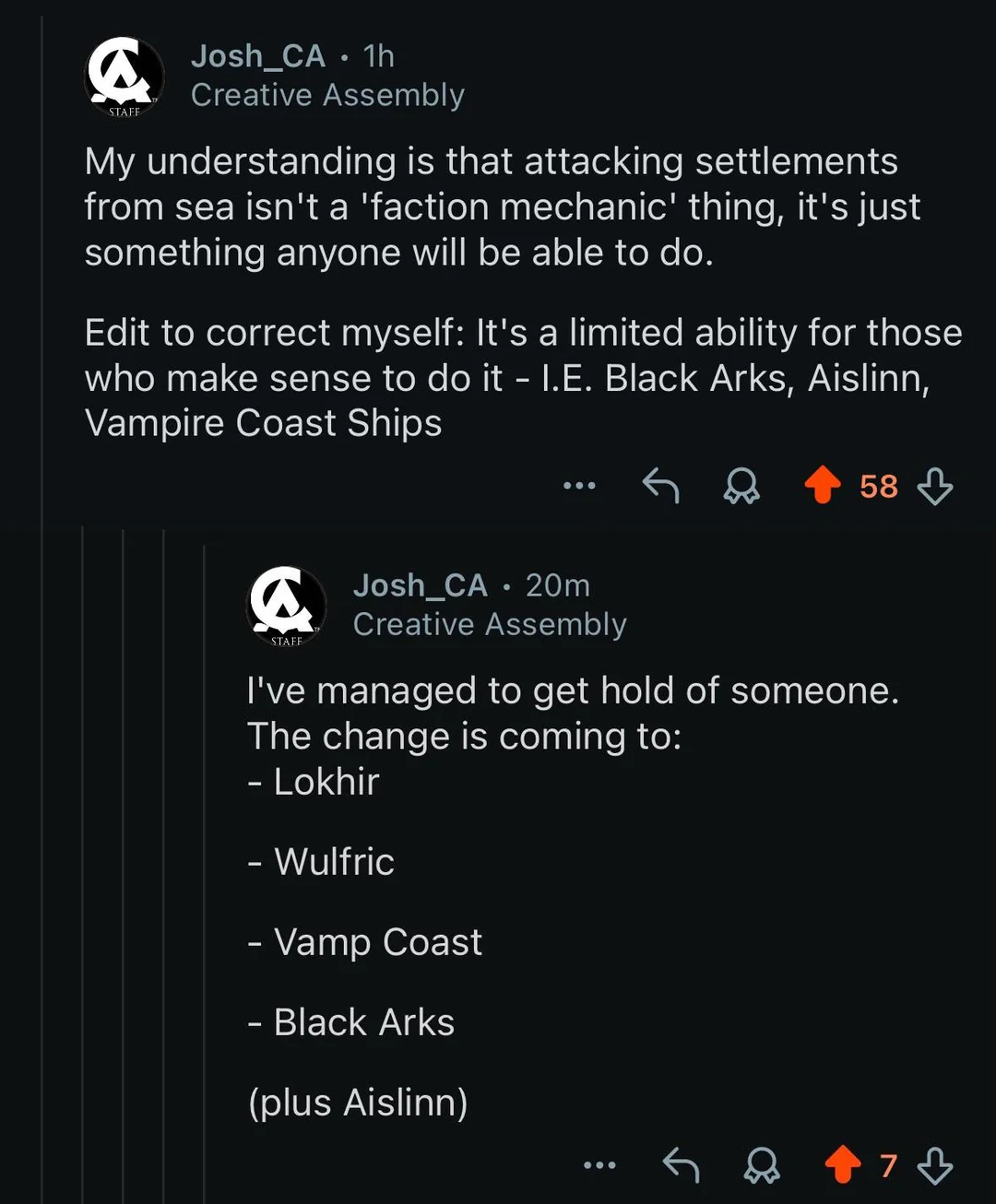This screenshot has height=1204, width=996.
Task: Reply to the first Josh_CA comment
Action: click(660, 485)
